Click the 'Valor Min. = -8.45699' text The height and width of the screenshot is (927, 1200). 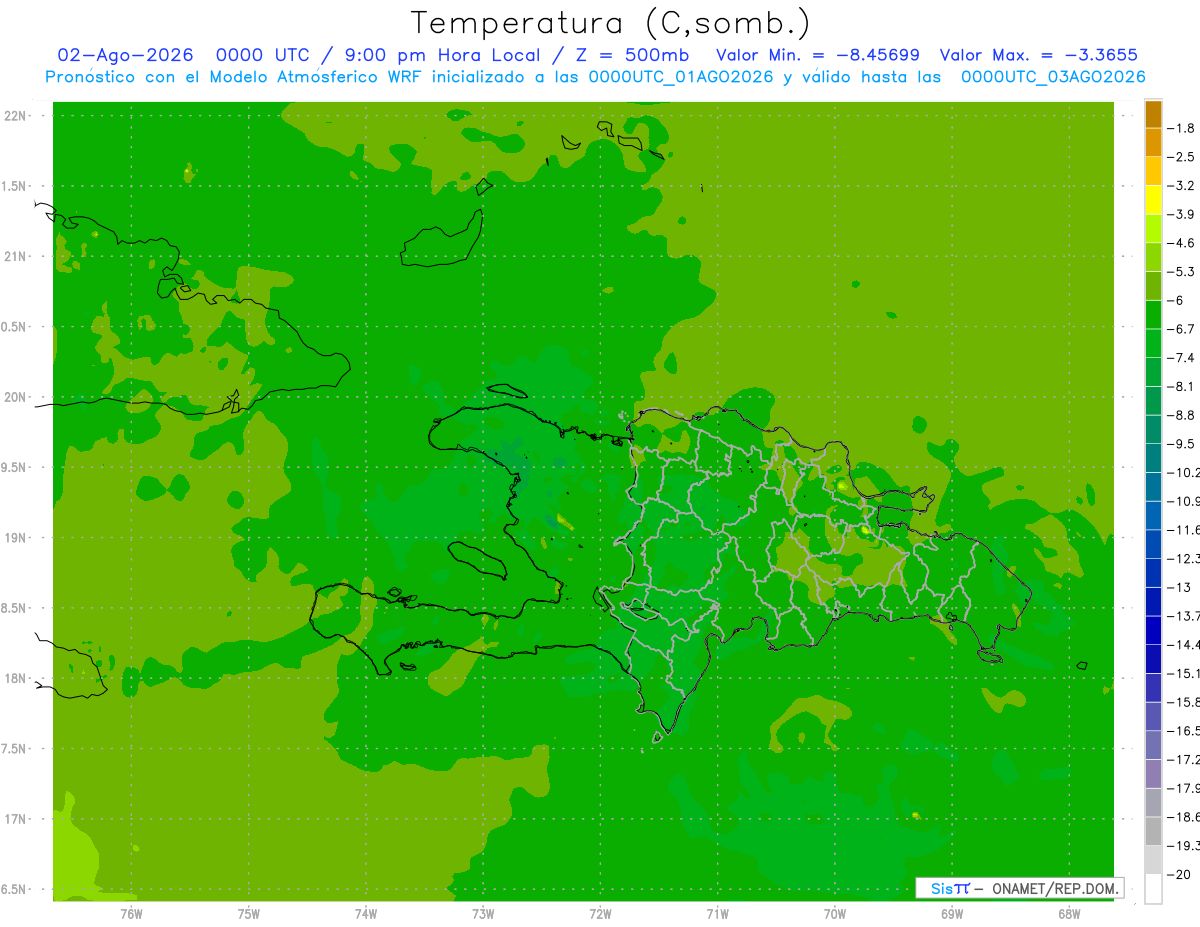coord(819,55)
